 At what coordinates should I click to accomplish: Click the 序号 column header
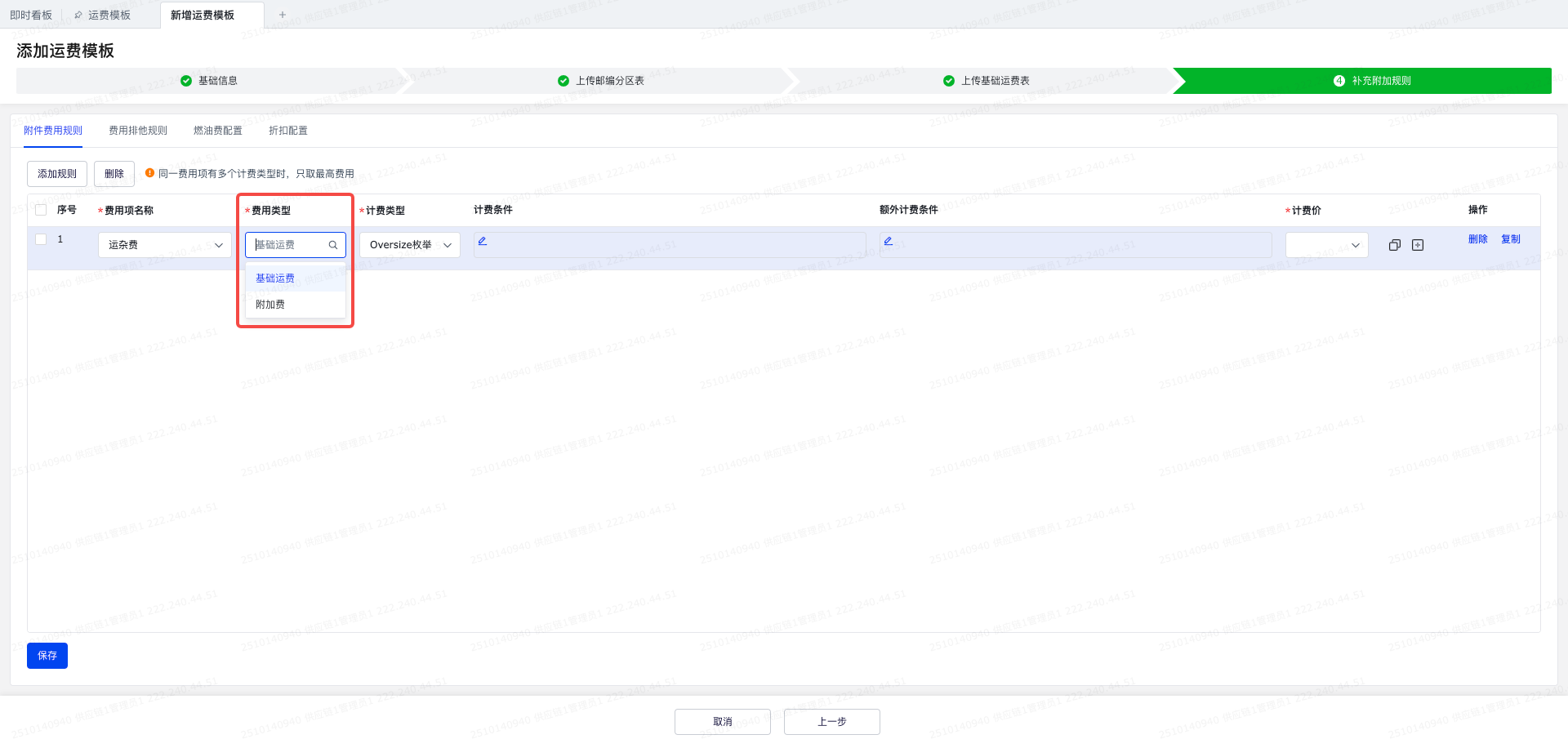click(x=67, y=210)
